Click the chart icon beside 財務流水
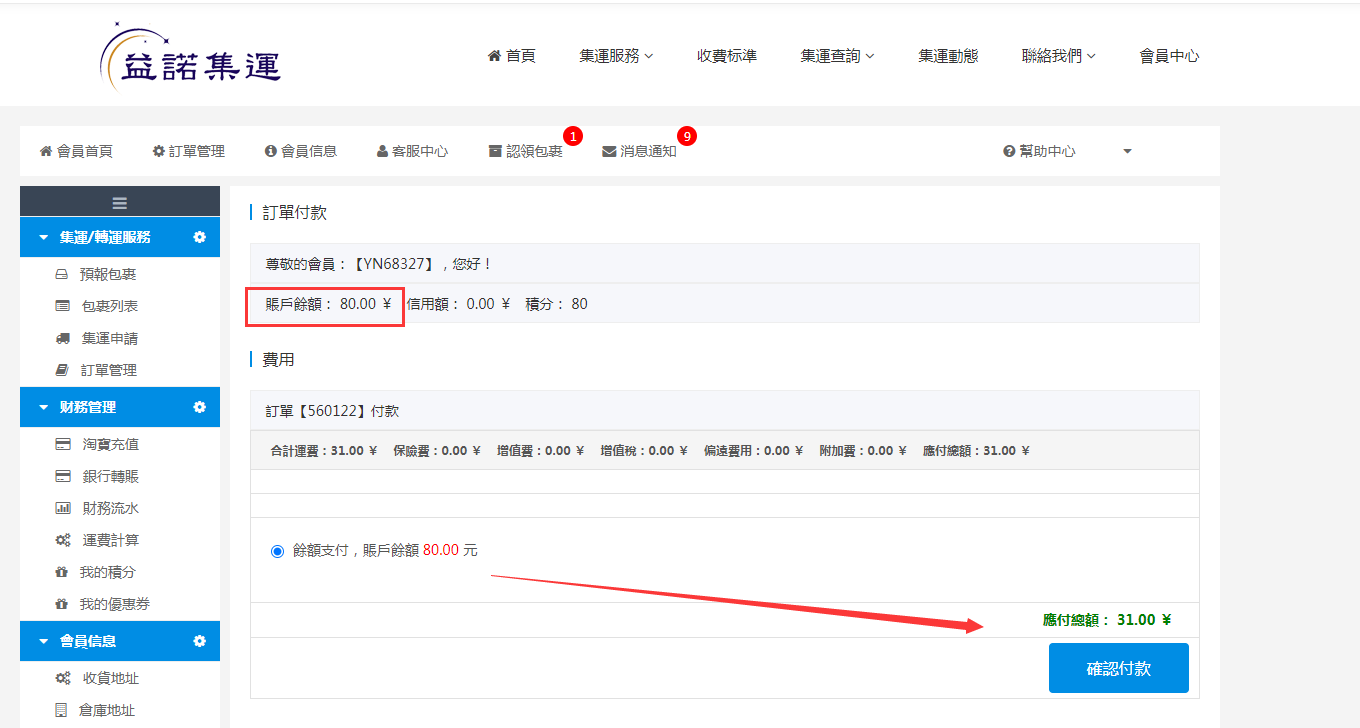 [62, 508]
